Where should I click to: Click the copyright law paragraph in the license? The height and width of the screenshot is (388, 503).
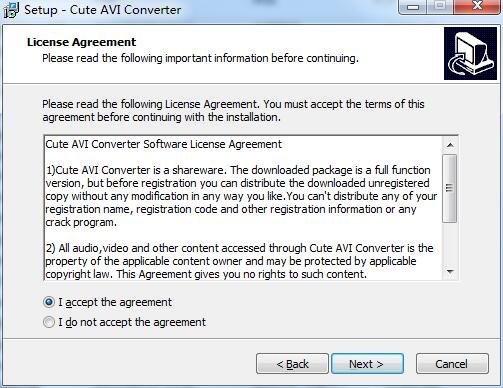(239, 261)
